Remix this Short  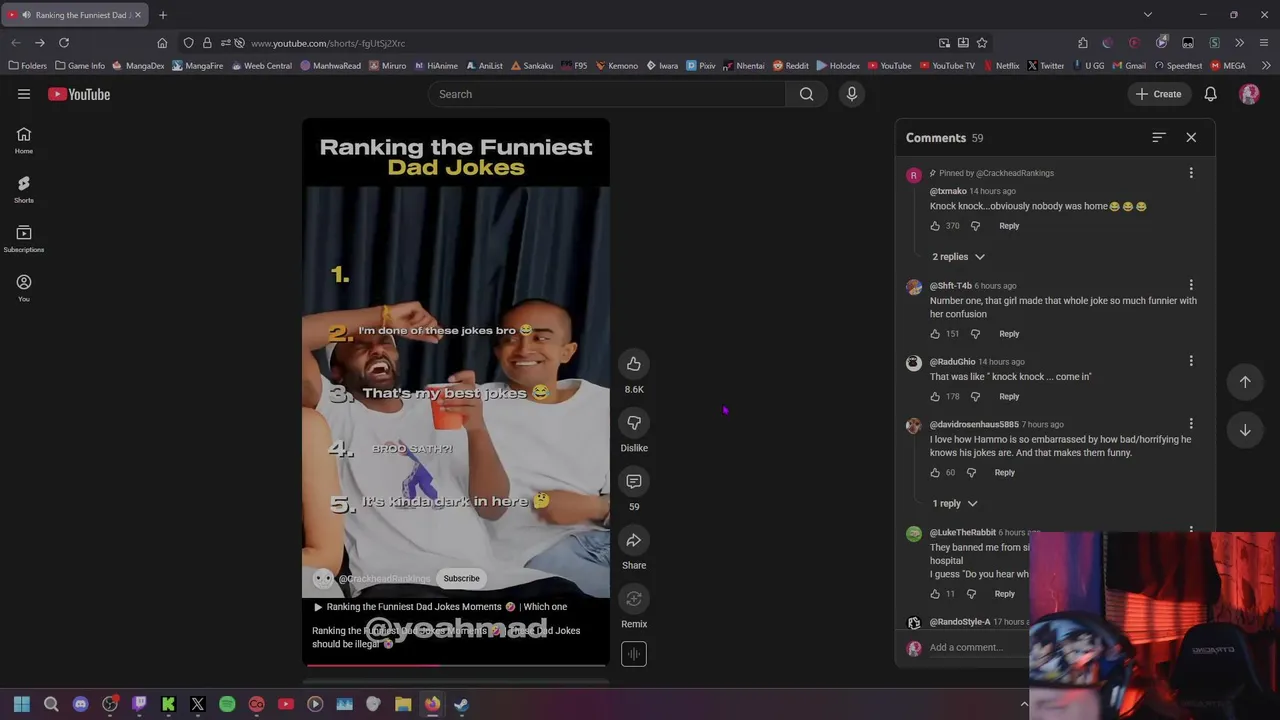pyautogui.click(x=634, y=599)
